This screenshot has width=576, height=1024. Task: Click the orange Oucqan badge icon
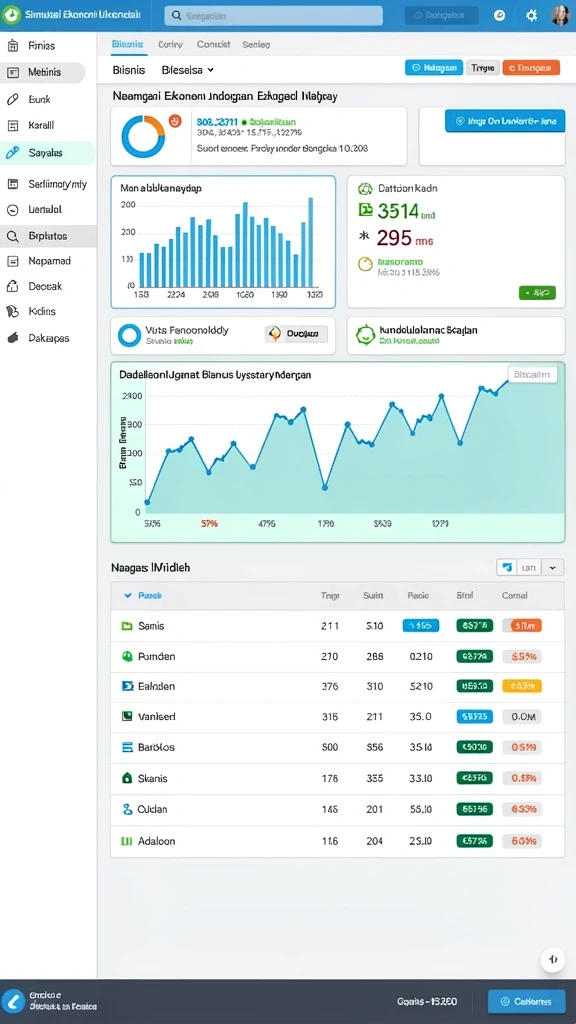[275, 334]
